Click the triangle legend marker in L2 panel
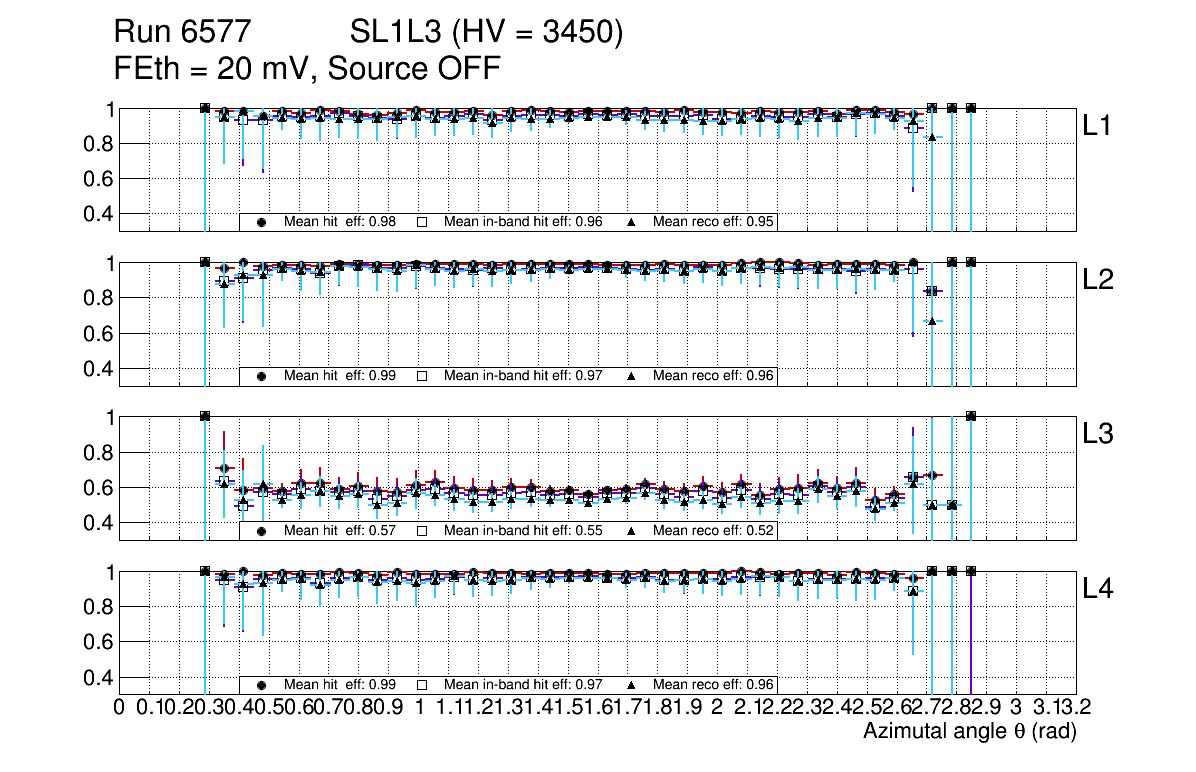1196x772 pixels. (x=631, y=376)
